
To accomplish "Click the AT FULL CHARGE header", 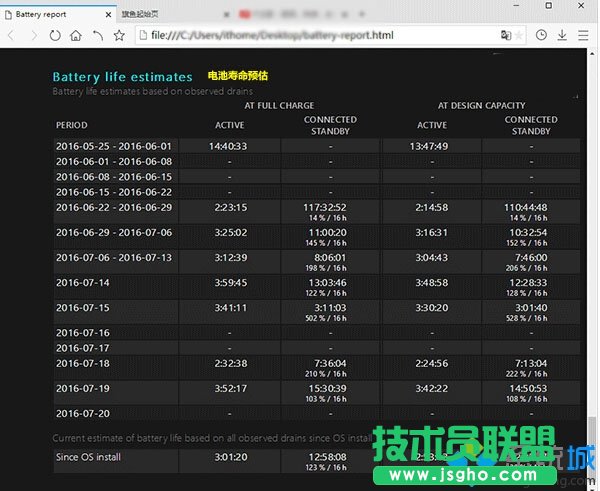I will pos(279,105).
